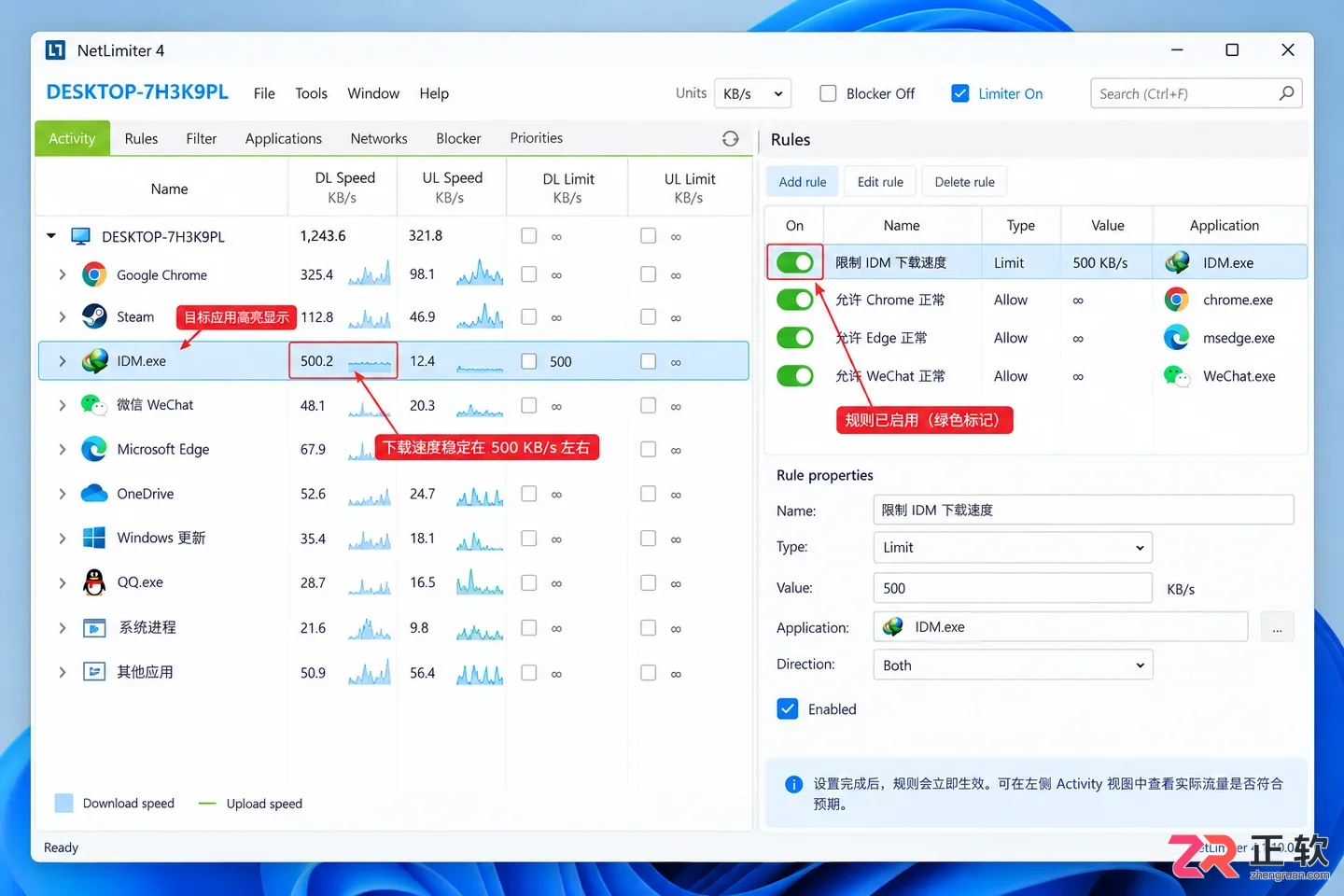This screenshot has height=896, width=1344.
Task: Click the search magnifier icon
Action: pyautogui.click(x=1286, y=93)
